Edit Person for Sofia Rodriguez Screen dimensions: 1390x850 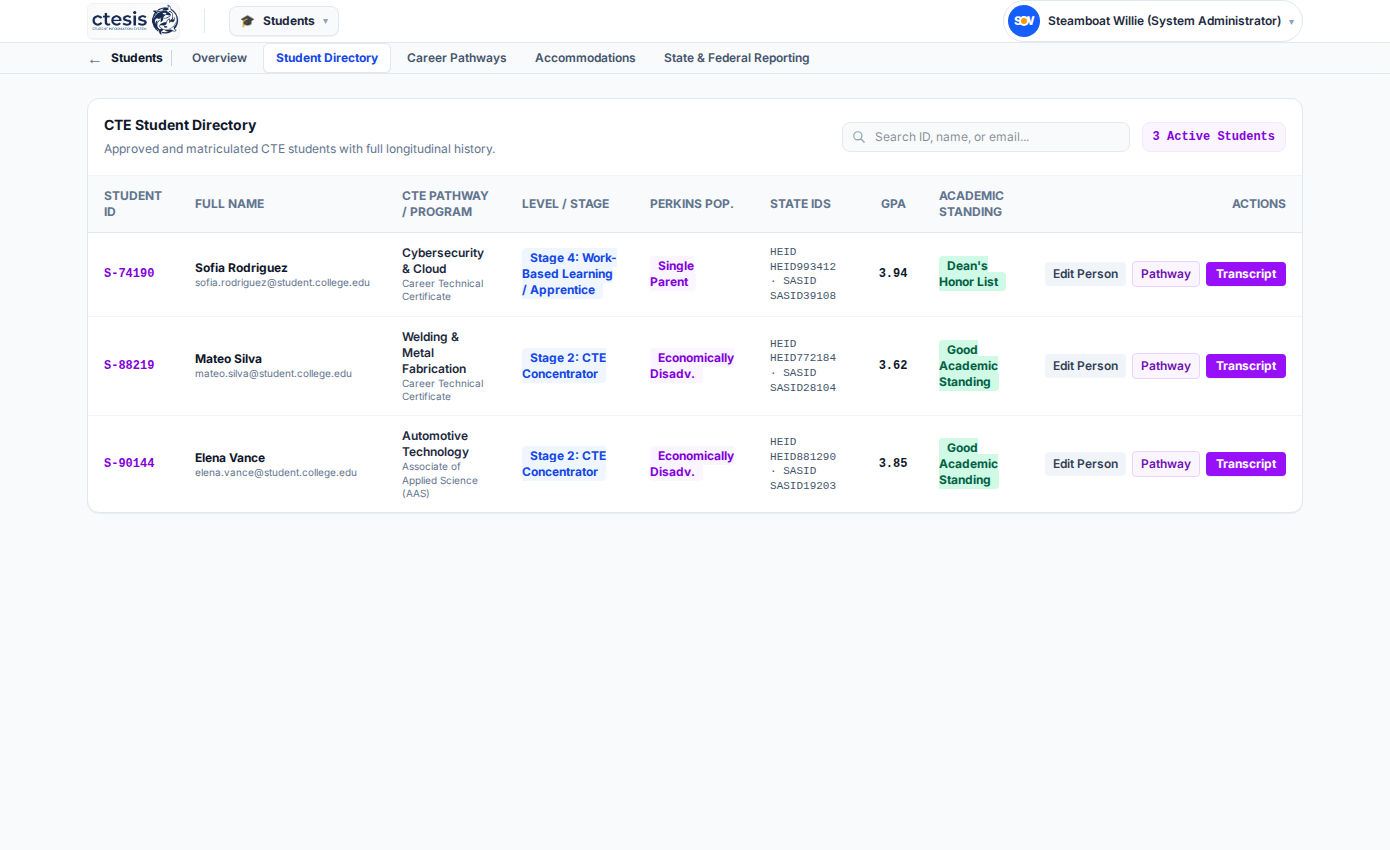click(1085, 274)
